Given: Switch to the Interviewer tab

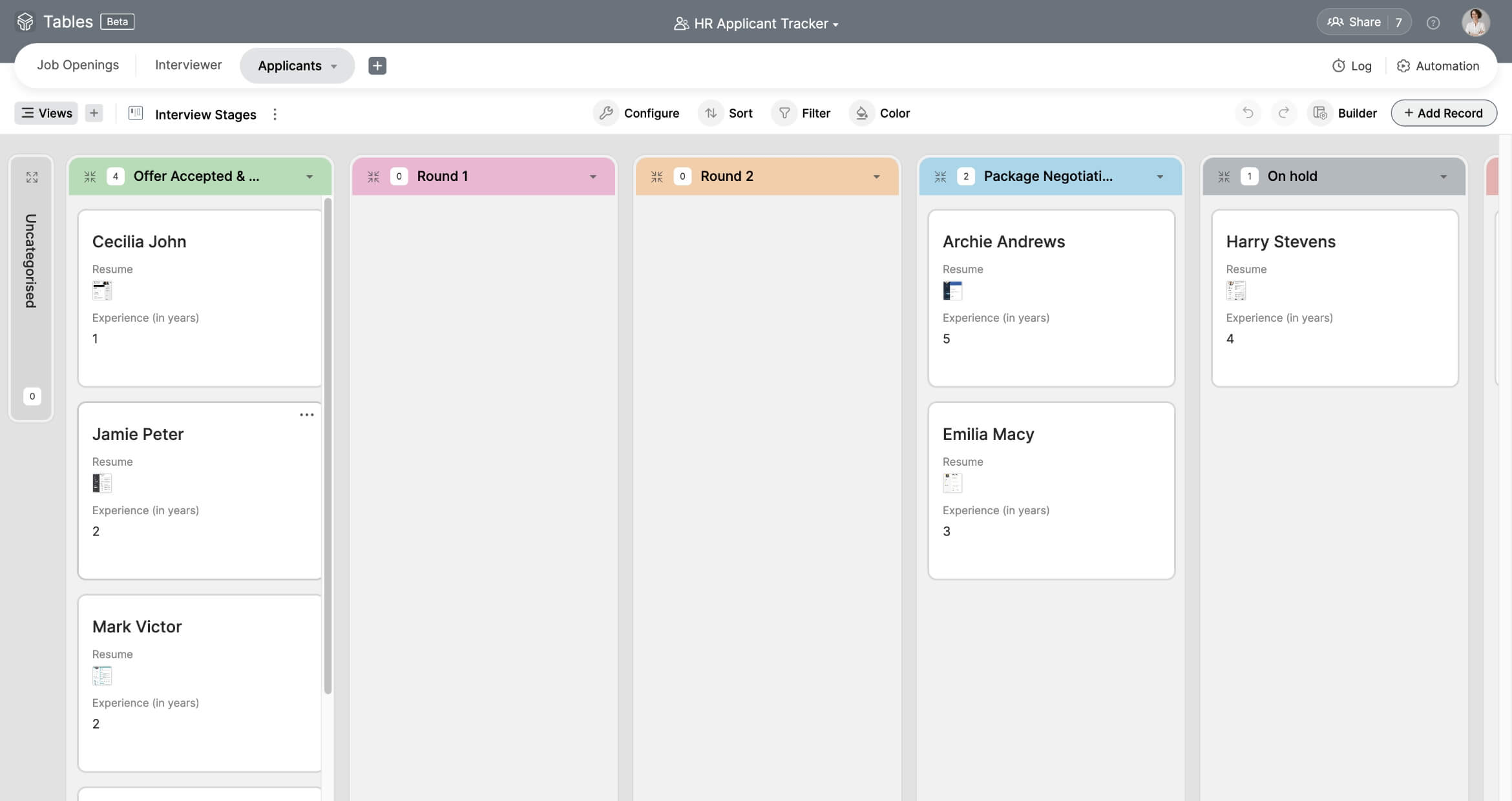Looking at the screenshot, I should pos(188,65).
